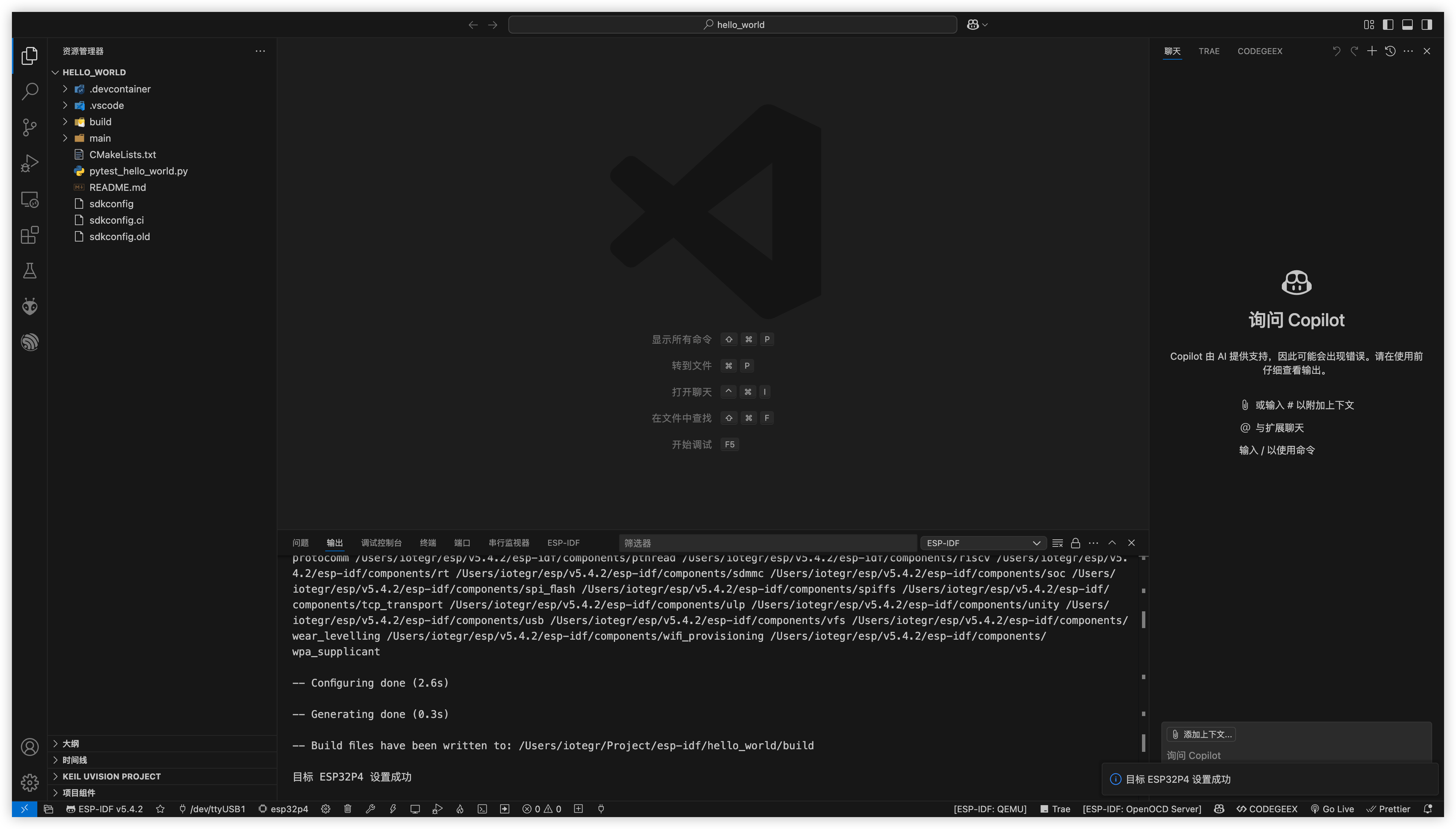Screen dimensions: 1456x829
Task: Open ESP-IDF SDK Configuration editor gear icon
Action: point(325,808)
